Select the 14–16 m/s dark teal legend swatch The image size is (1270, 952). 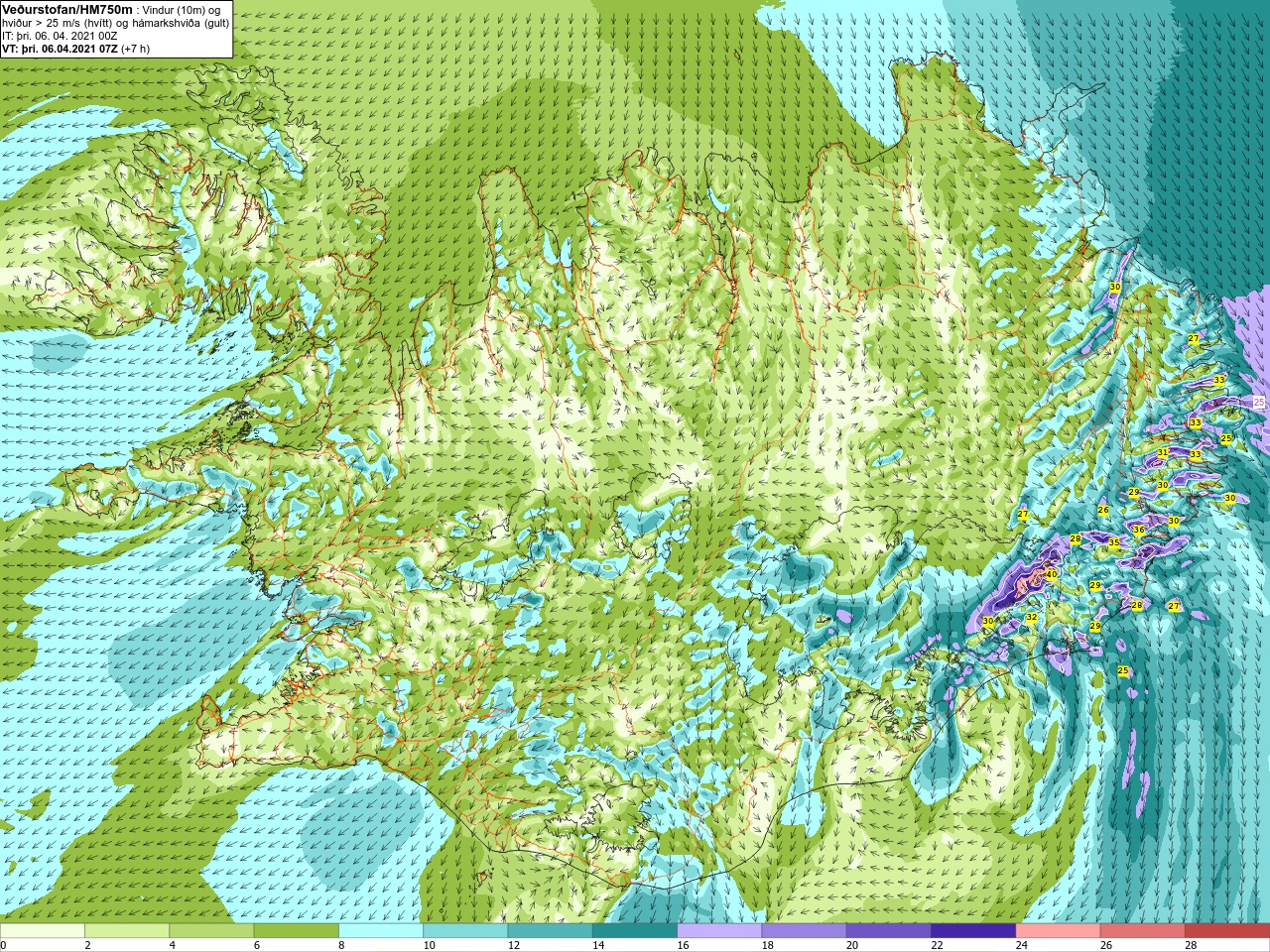(635, 931)
